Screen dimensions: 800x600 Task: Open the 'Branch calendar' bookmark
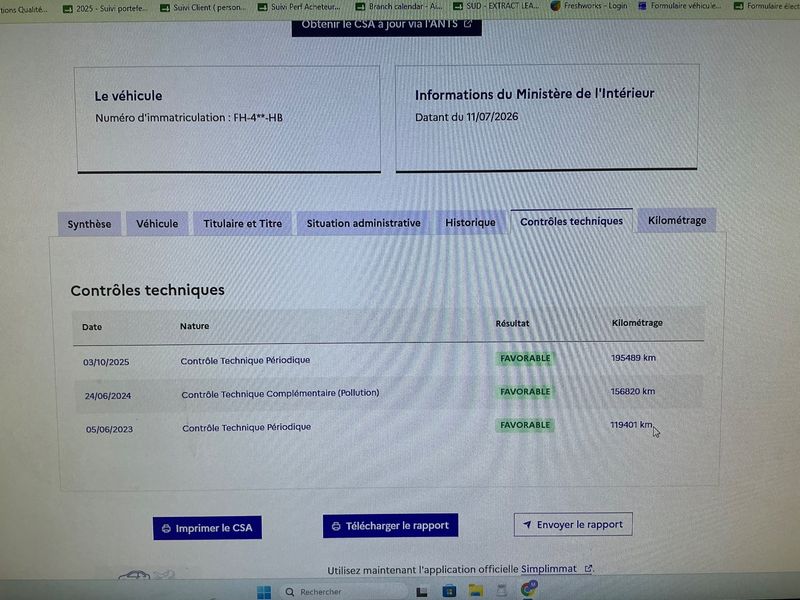[398, 7]
